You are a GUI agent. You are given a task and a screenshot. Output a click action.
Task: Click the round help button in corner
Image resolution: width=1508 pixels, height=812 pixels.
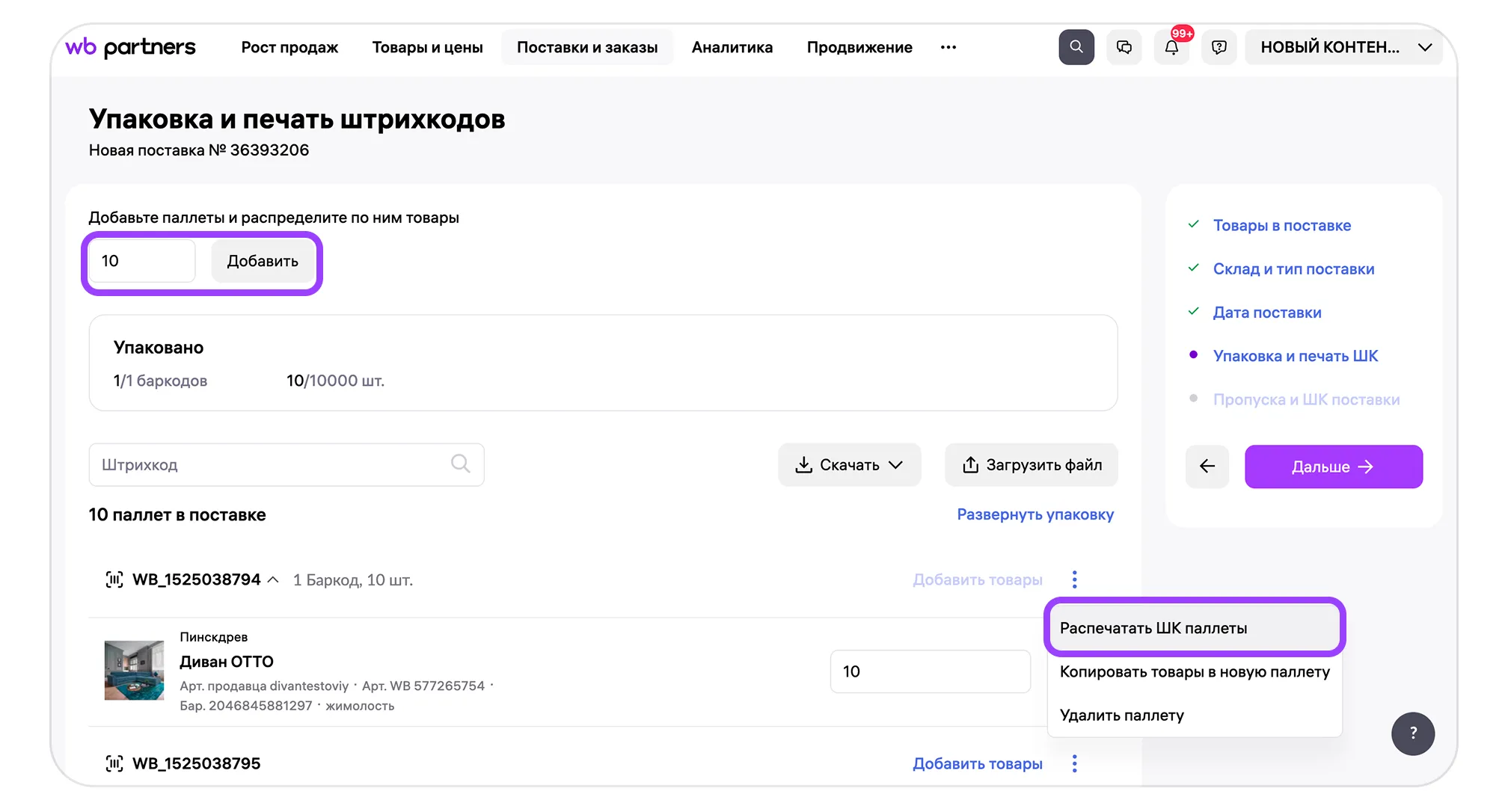(1412, 733)
